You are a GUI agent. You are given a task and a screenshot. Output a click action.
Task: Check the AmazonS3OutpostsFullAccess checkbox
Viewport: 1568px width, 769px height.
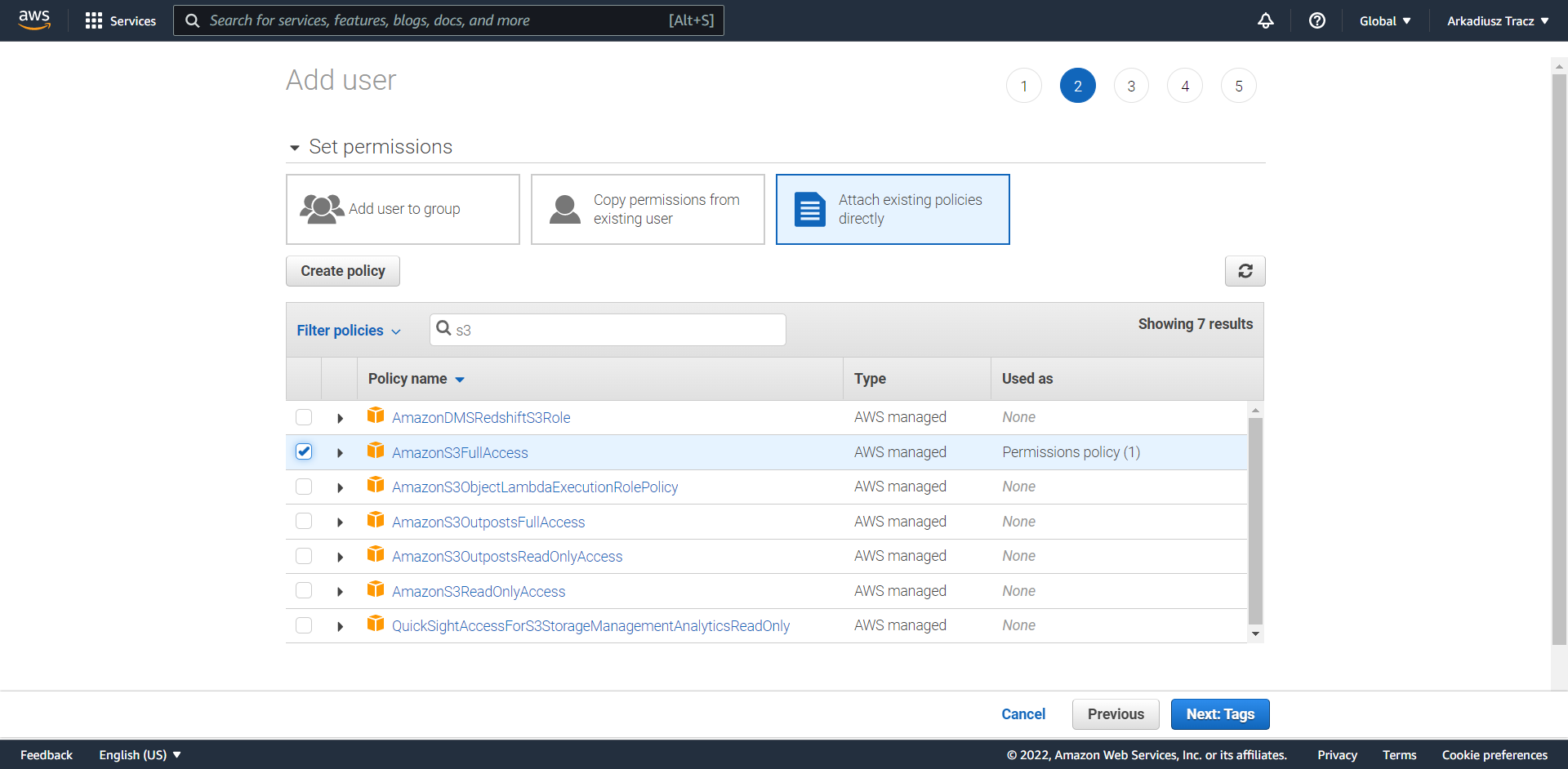[304, 521]
